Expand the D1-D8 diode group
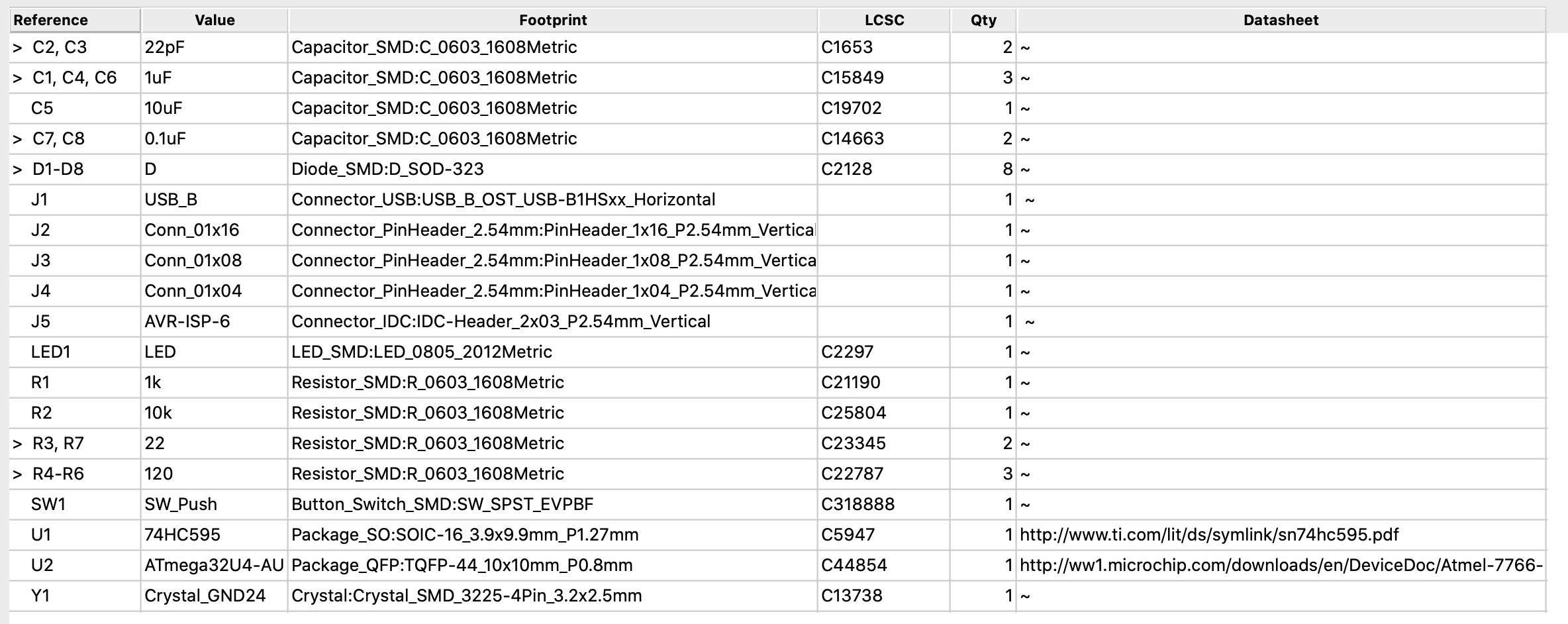The height and width of the screenshot is (624, 1568). (17, 170)
